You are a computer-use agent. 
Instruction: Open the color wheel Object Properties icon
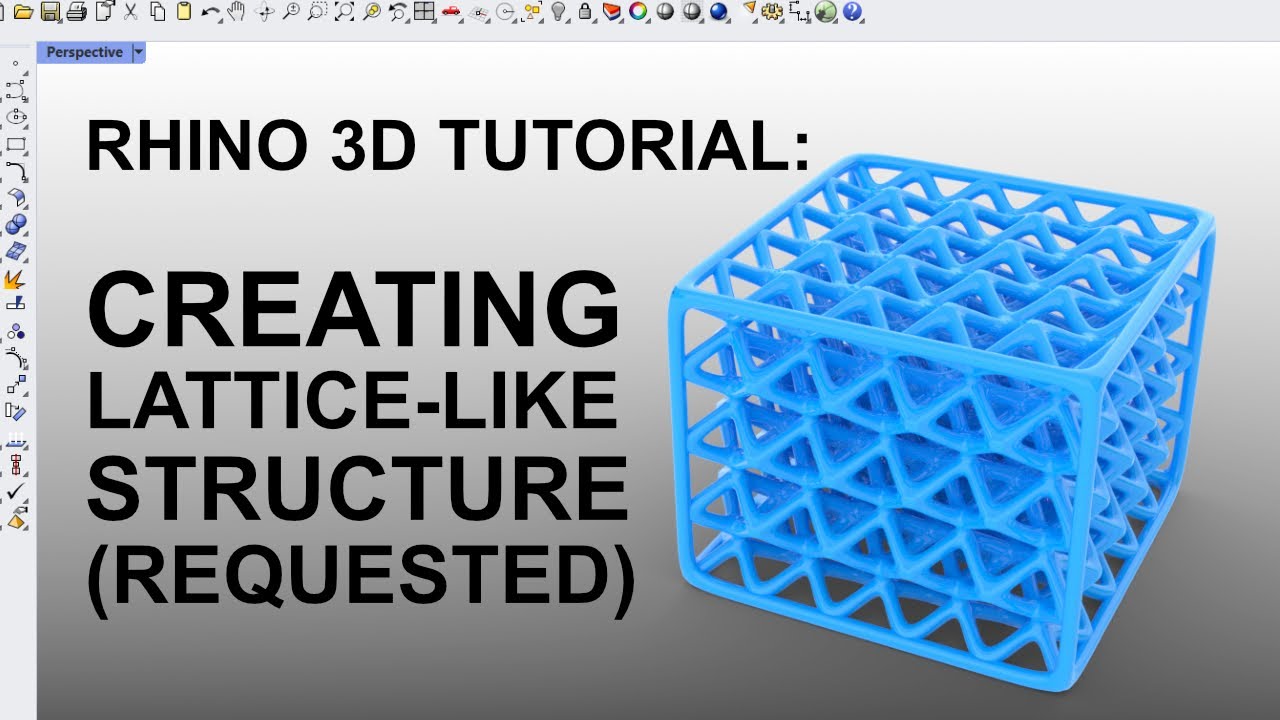click(x=638, y=12)
